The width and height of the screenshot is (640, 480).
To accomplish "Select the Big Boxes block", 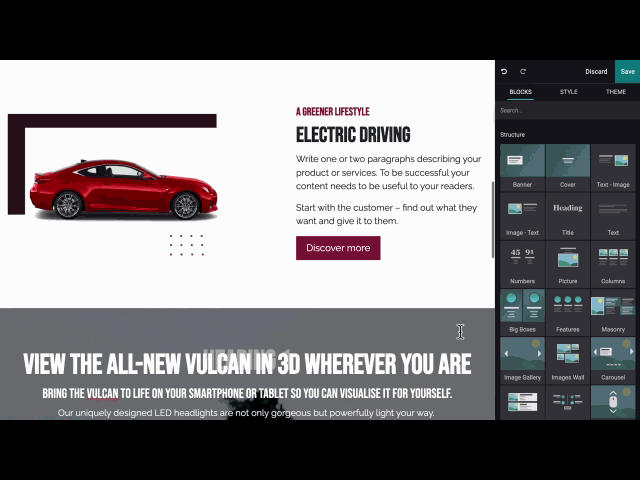I will point(522,310).
